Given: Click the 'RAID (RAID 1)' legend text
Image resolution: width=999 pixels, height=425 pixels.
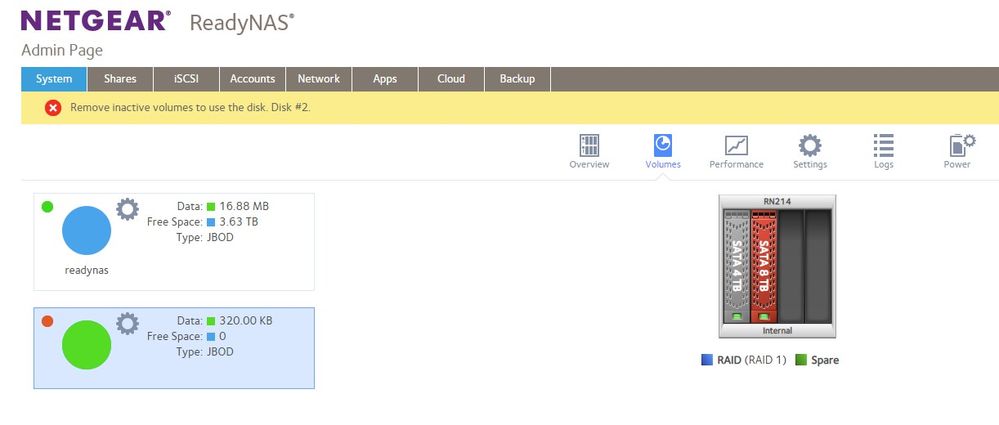Looking at the screenshot, I should tap(752, 360).
